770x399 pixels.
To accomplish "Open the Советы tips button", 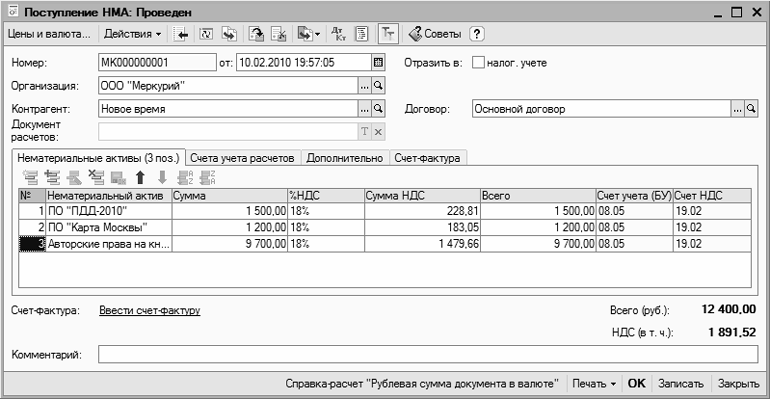I will 436,34.
